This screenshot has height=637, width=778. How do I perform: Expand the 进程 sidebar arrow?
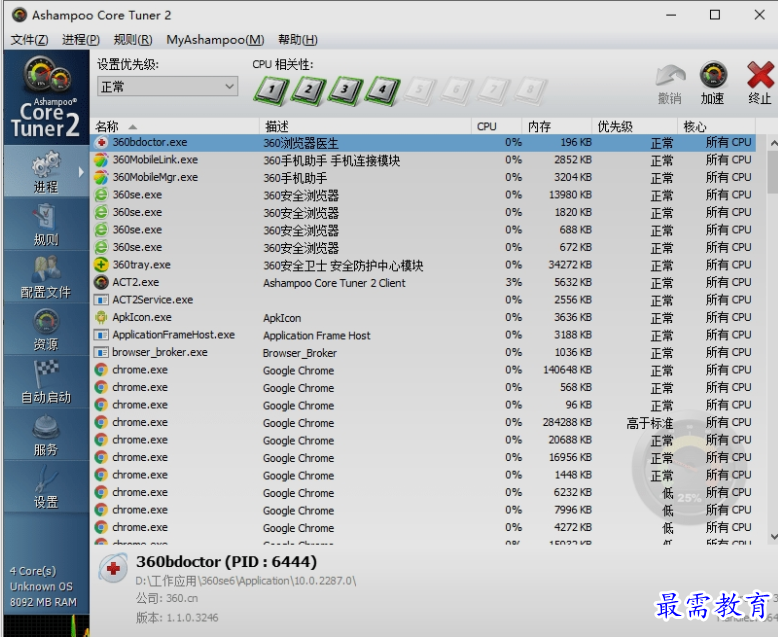pos(81,172)
